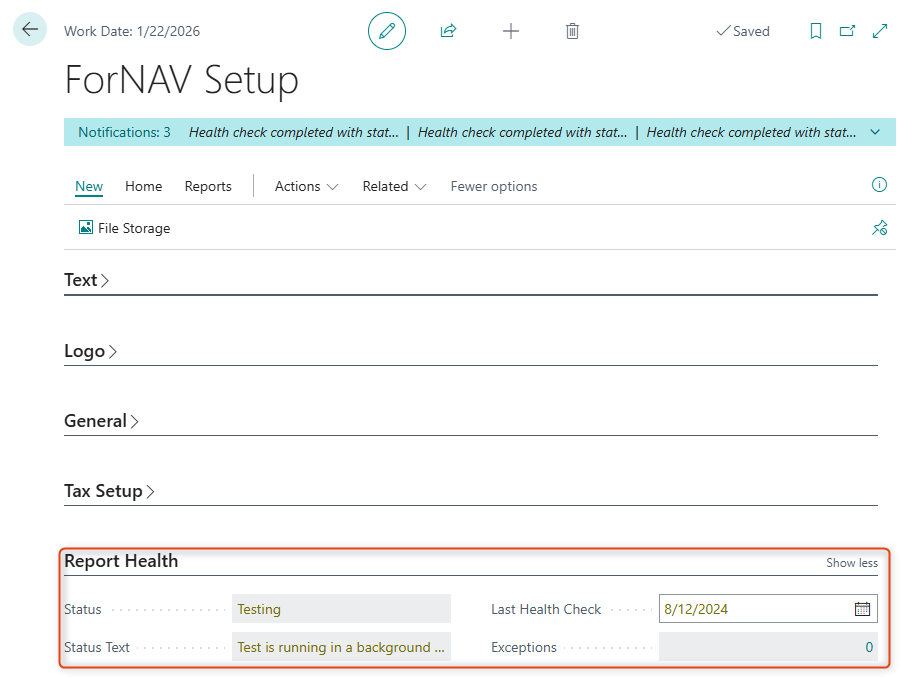901x677 pixels.
Task: Click the pencil edit icon
Action: pos(387,31)
